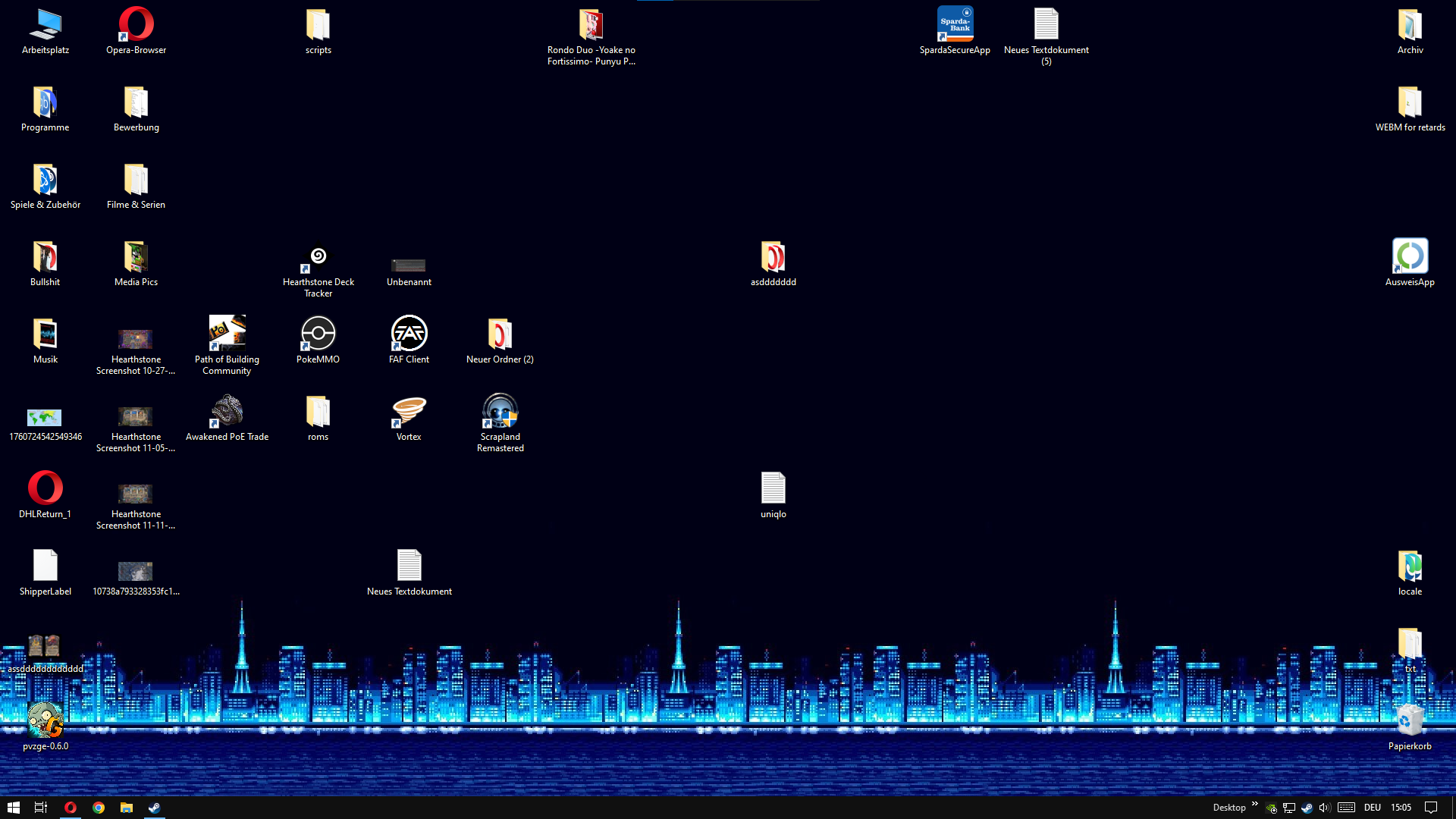Select the Path of Building Community icon
This screenshot has width=1456, height=819.
(227, 334)
